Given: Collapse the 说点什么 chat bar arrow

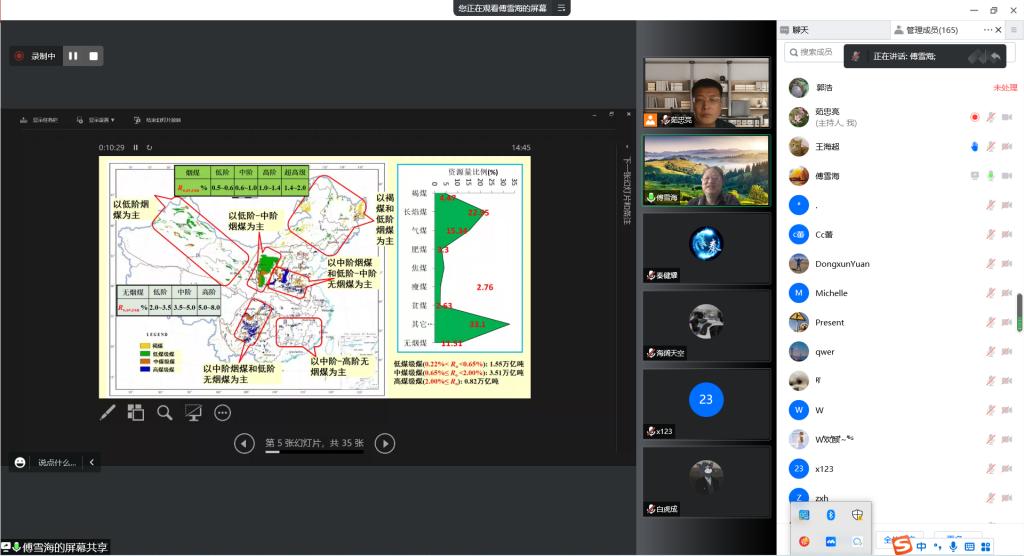Looking at the screenshot, I should pos(92,462).
